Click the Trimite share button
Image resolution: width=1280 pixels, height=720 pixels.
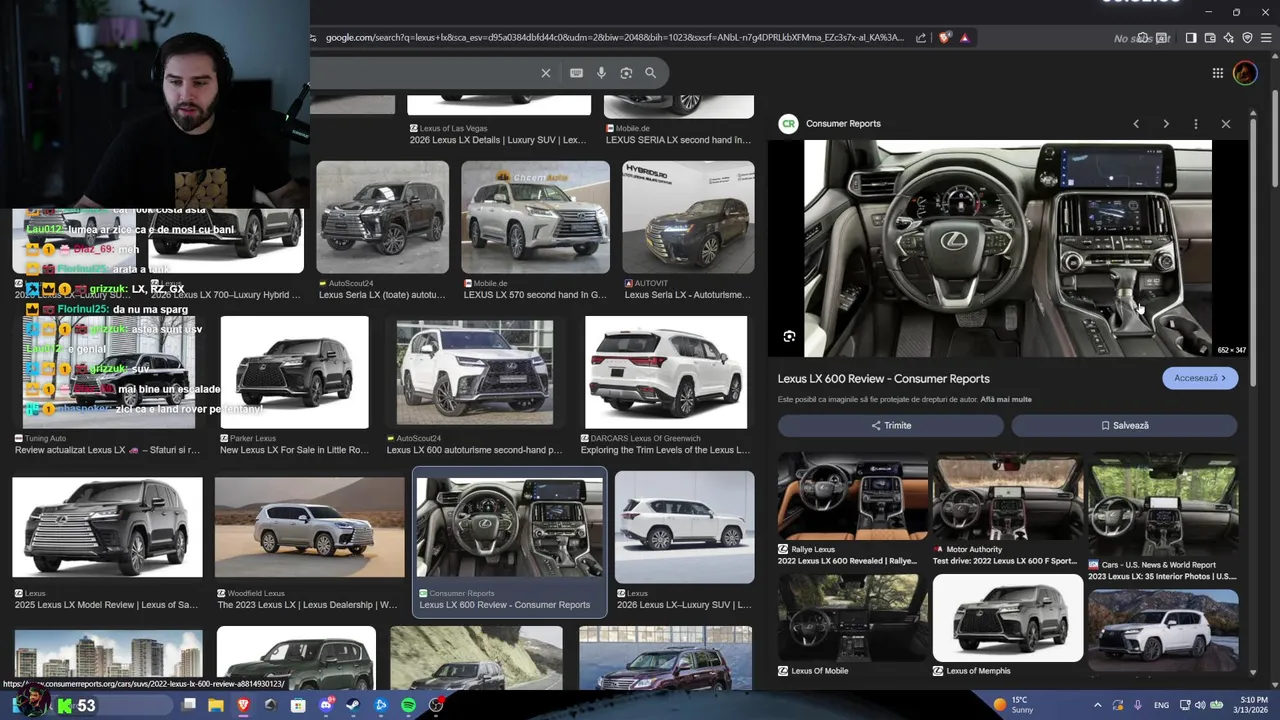point(891,425)
